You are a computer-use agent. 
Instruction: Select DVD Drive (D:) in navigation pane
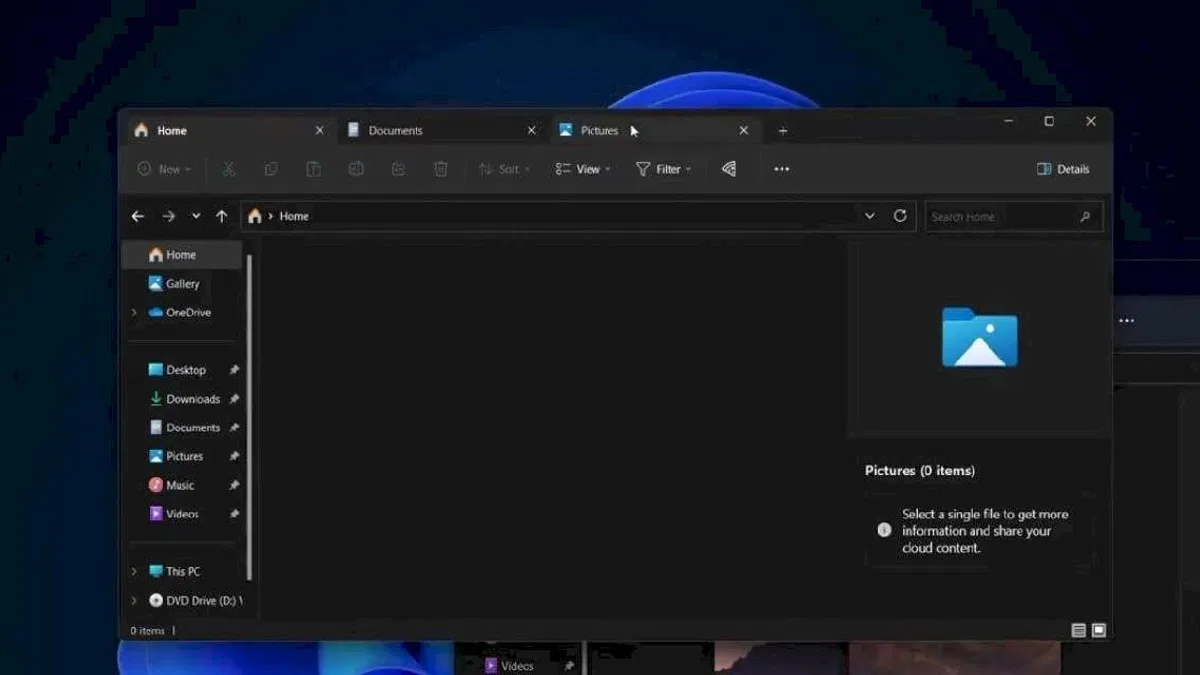click(195, 600)
